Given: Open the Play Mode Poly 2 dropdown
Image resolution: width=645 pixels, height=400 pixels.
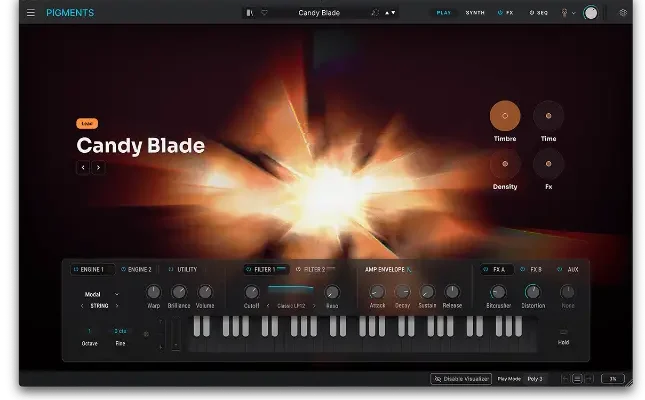Looking at the screenshot, I should tap(535, 379).
